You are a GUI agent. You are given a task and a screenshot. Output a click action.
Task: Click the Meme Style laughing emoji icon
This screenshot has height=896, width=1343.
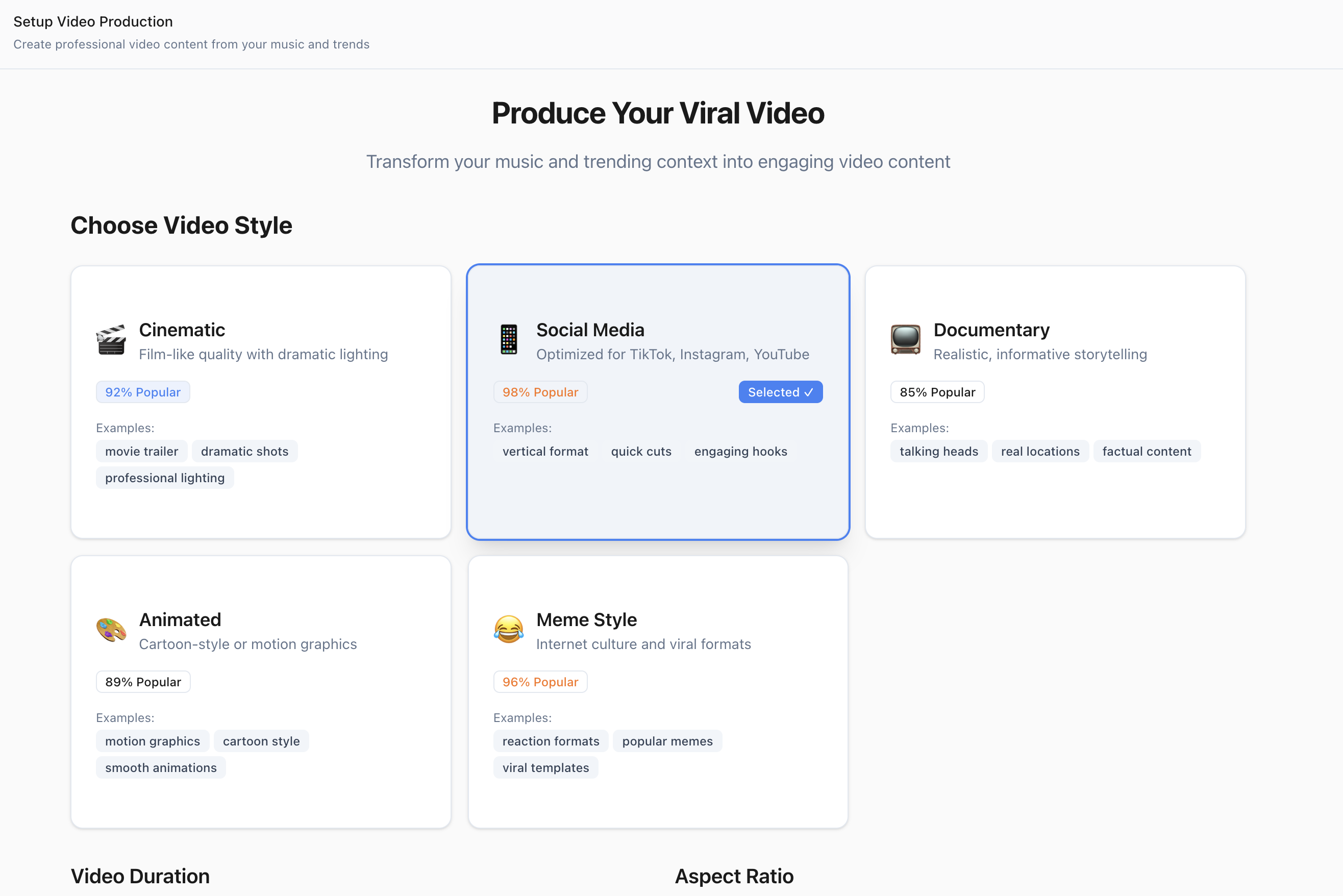click(508, 630)
